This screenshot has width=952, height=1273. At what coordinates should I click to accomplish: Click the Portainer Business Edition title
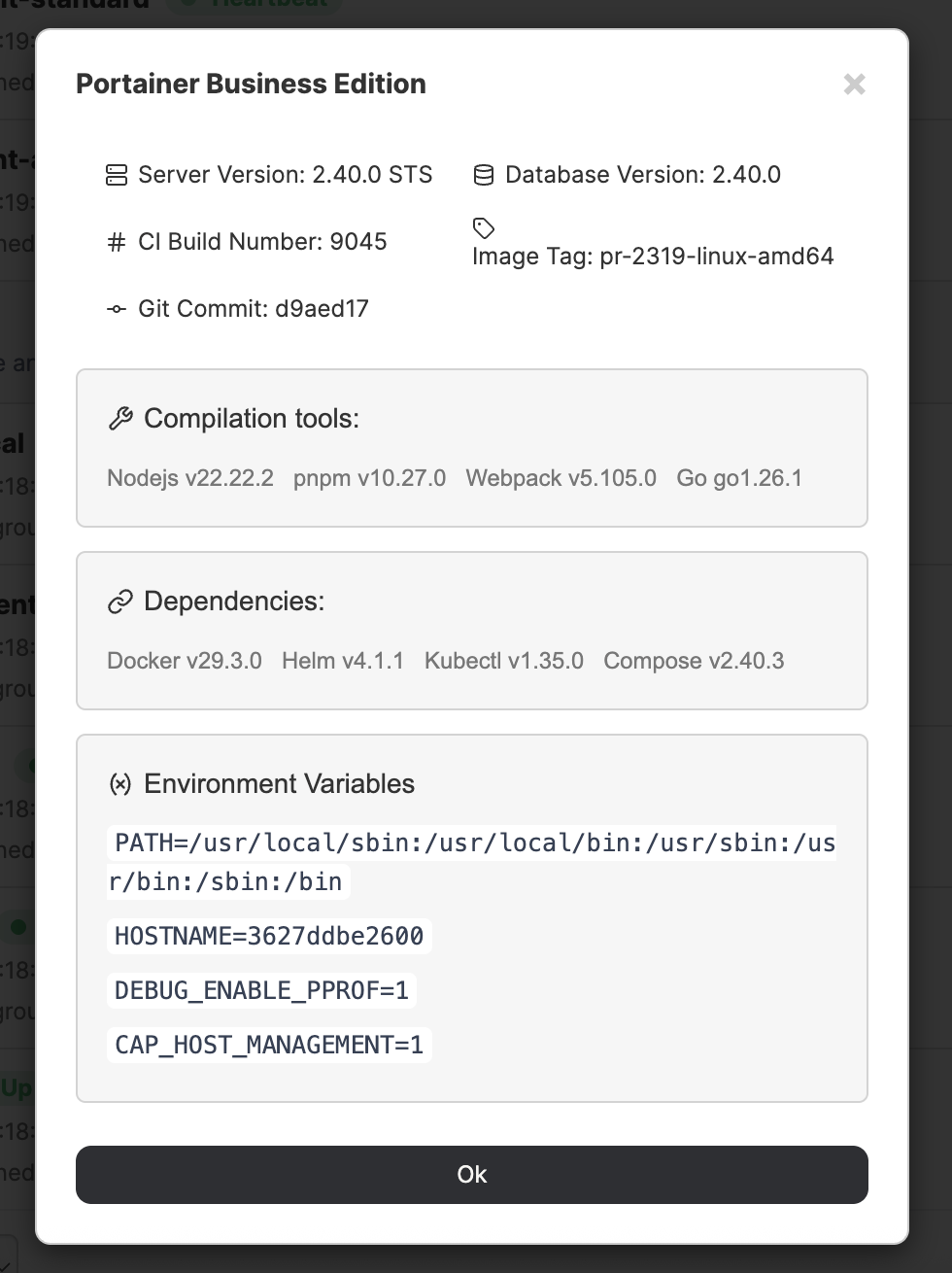click(251, 85)
